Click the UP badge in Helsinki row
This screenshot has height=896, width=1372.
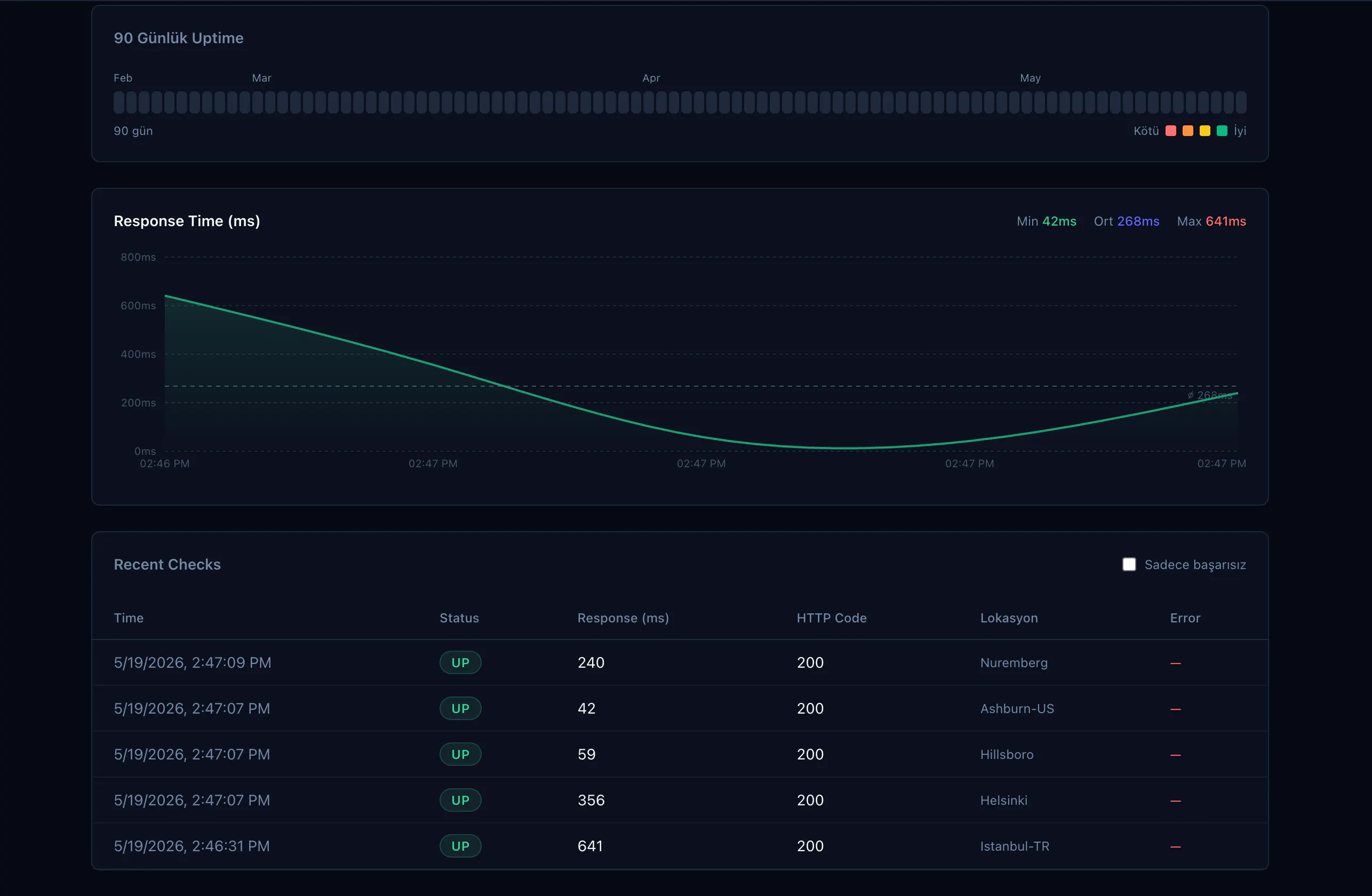pyautogui.click(x=460, y=800)
